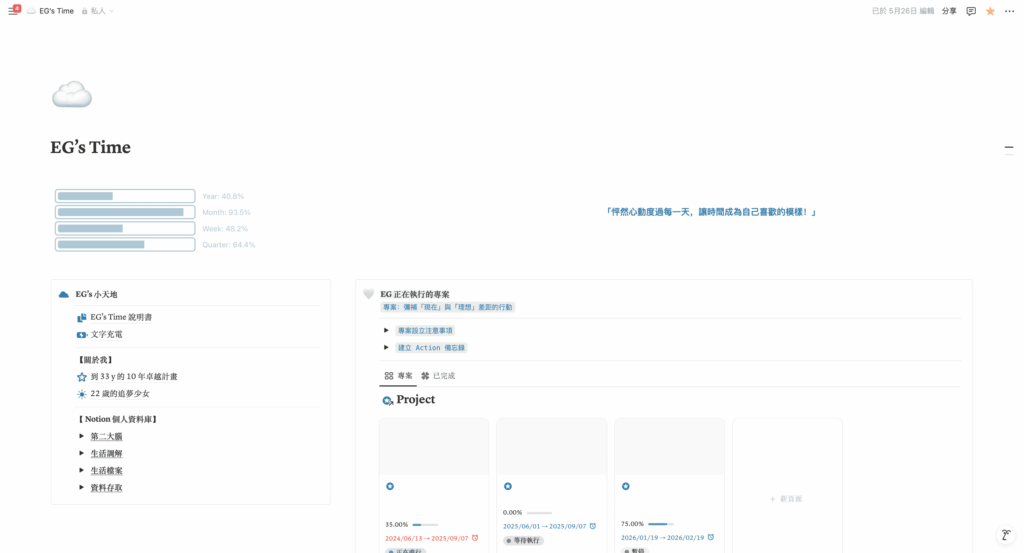Click the 分享 share button

949,11
